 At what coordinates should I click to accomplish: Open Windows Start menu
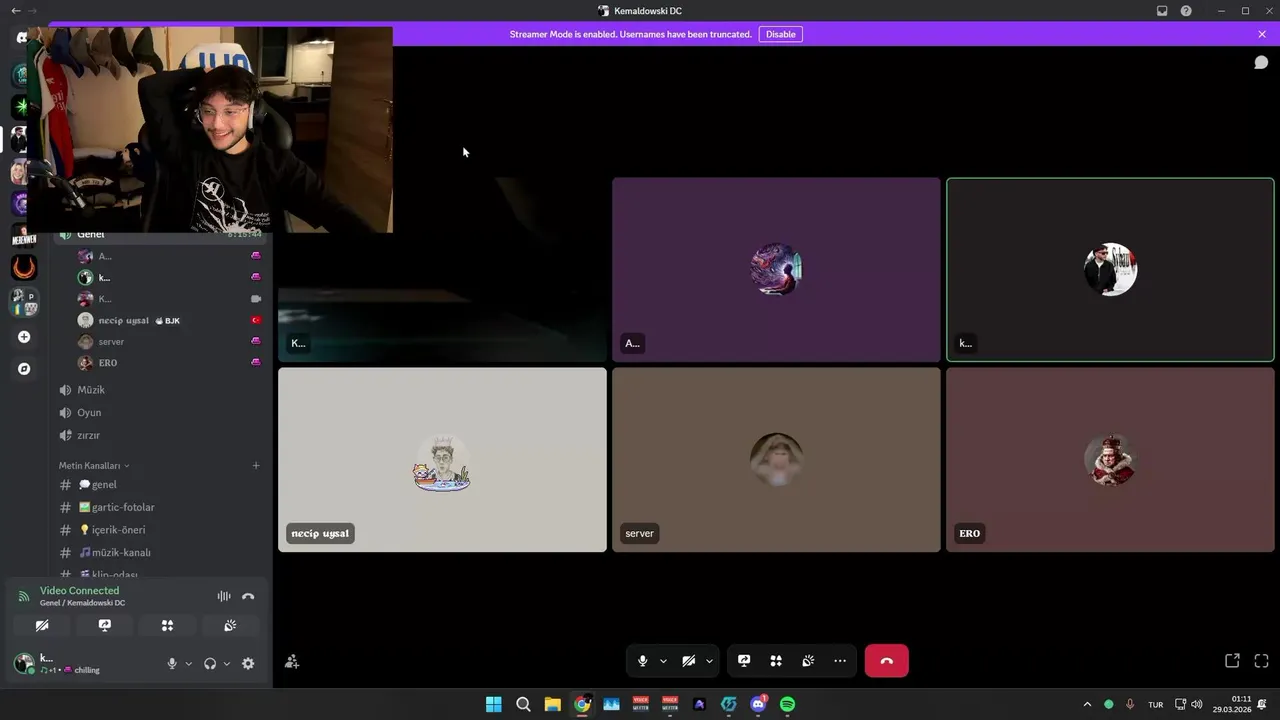tap(494, 704)
